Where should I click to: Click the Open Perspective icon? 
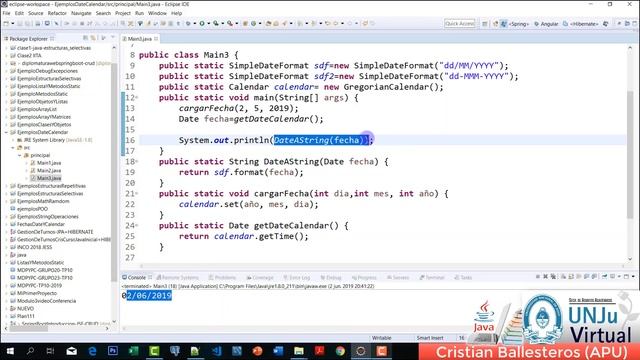point(484,24)
